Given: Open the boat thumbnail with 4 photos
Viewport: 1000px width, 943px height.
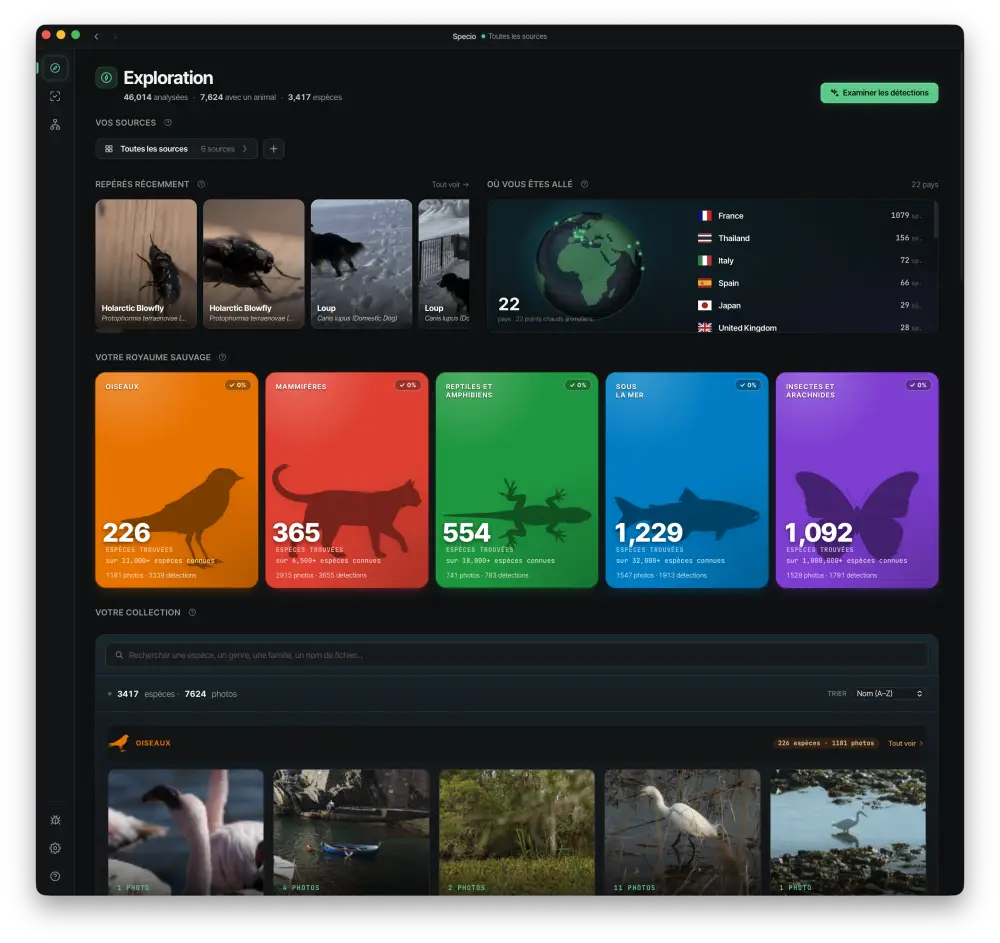Looking at the screenshot, I should [x=351, y=832].
